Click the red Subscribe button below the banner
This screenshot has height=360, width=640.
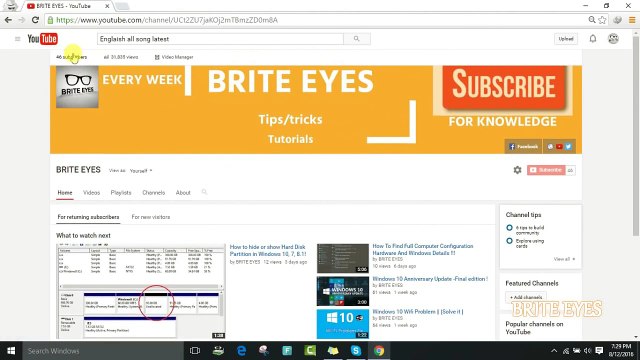point(546,170)
